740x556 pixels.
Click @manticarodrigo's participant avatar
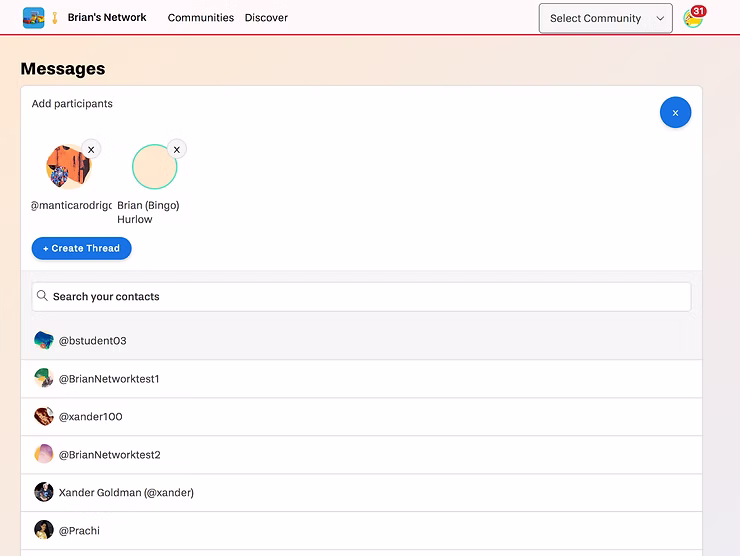tap(69, 167)
